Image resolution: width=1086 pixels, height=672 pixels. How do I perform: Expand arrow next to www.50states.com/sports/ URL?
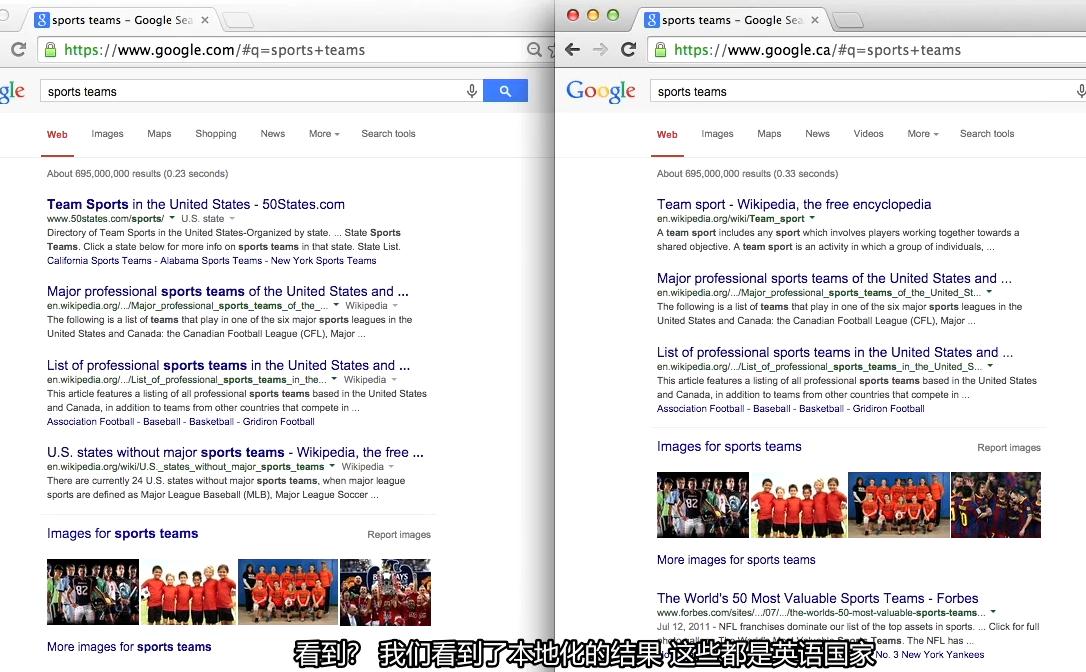[172, 218]
